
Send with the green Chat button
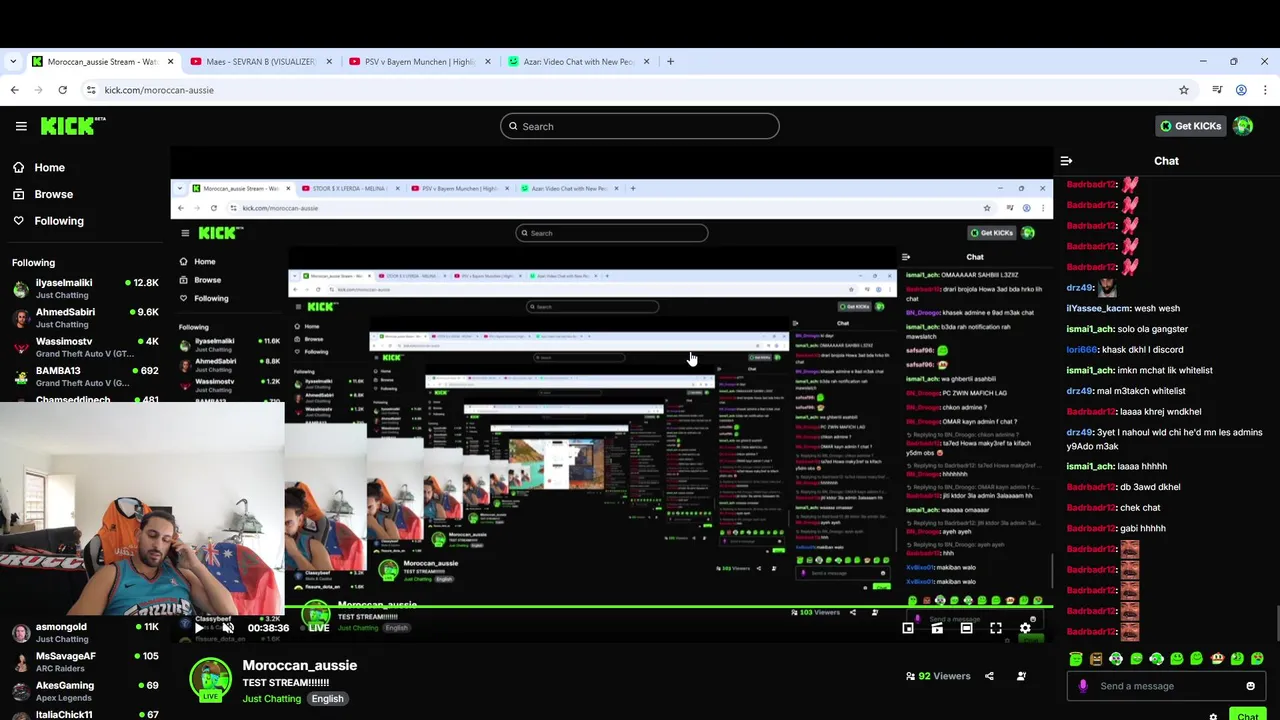(x=1247, y=715)
